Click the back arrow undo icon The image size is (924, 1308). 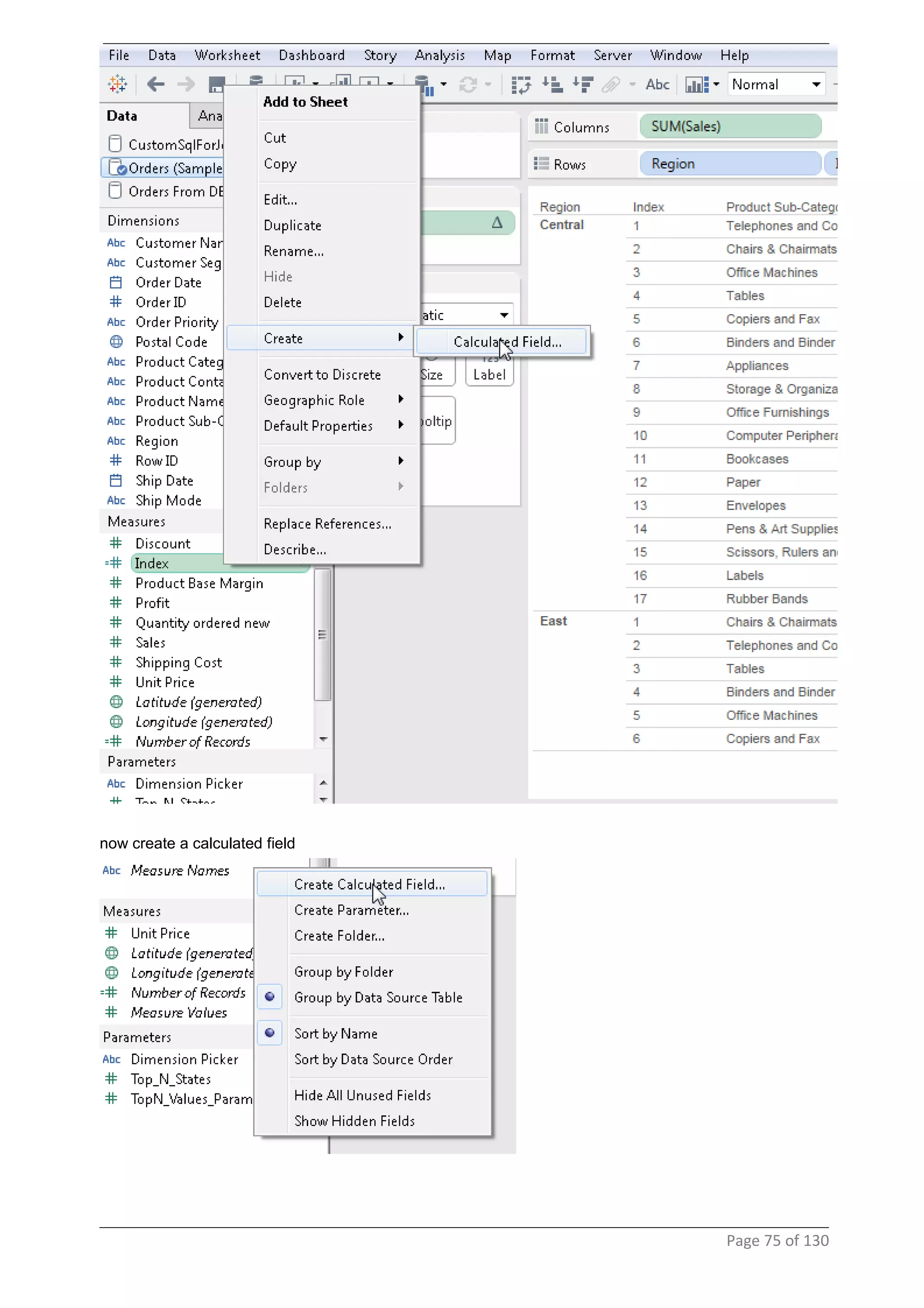pyautogui.click(x=155, y=84)
